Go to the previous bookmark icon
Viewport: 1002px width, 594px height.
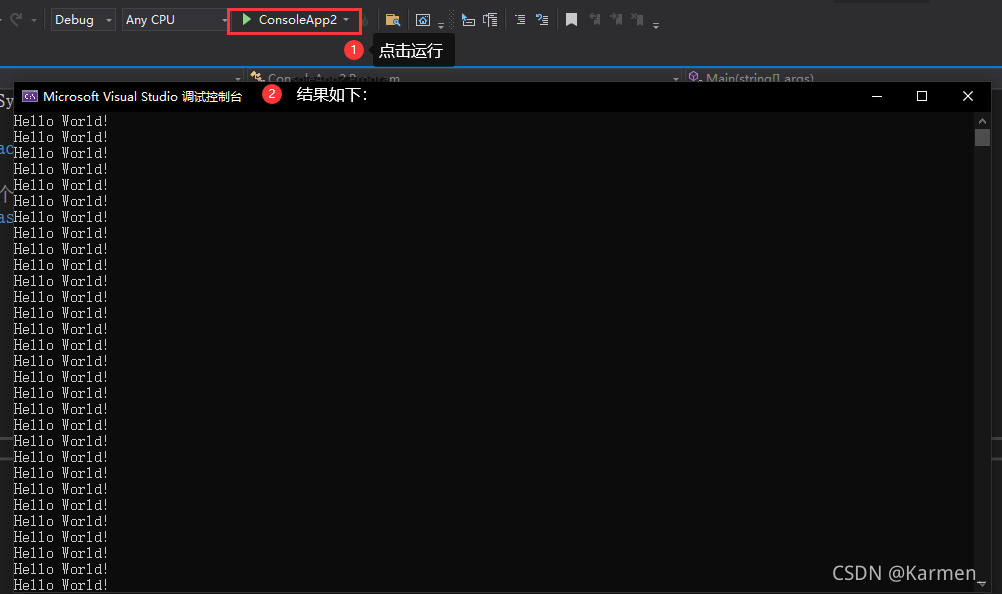(x=595, y=19)
